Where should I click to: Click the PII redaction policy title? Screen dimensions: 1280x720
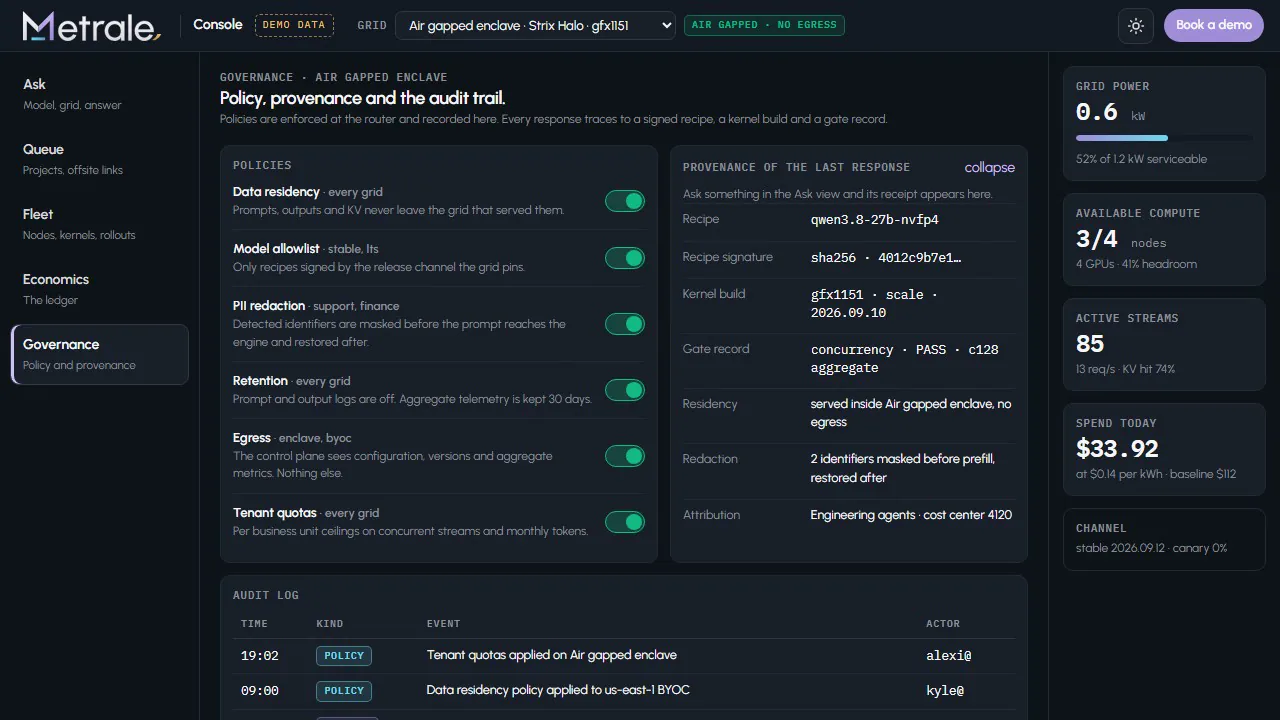pos(269,306)
